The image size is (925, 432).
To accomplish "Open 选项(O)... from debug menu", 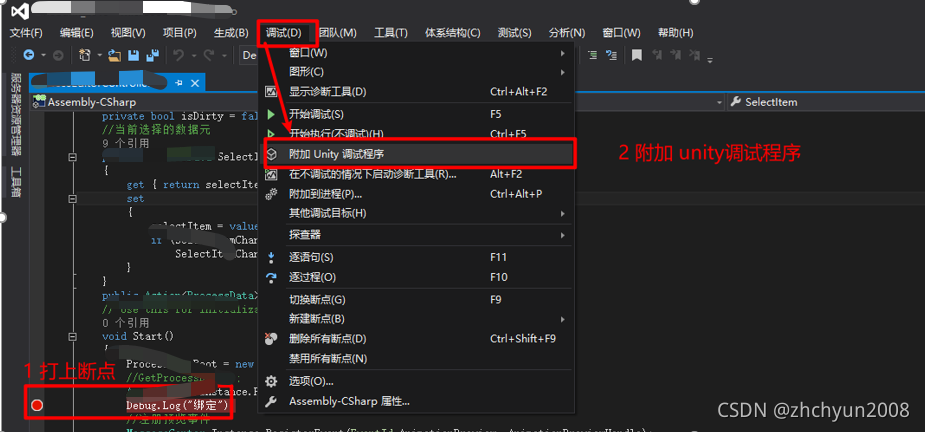I will 418,381.
